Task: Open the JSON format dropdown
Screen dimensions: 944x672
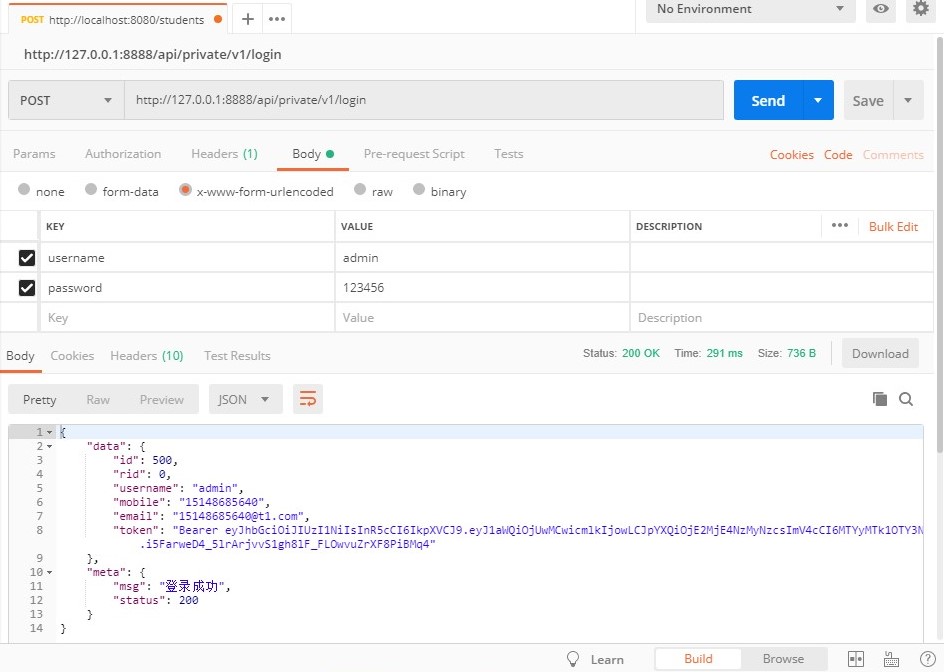Action: [x=245, y=399]
